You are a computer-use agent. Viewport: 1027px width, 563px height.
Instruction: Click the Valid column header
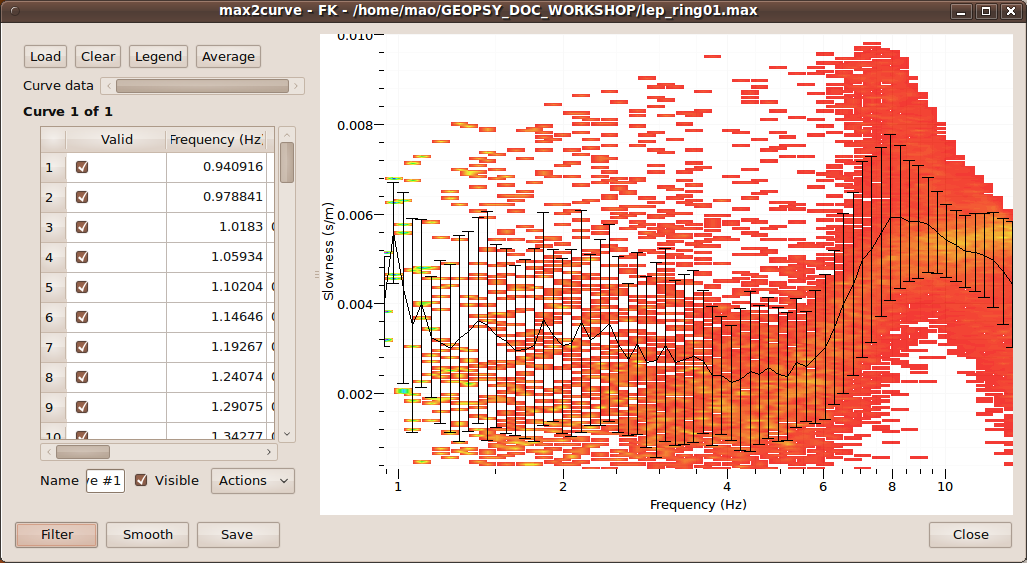point(116,140)
